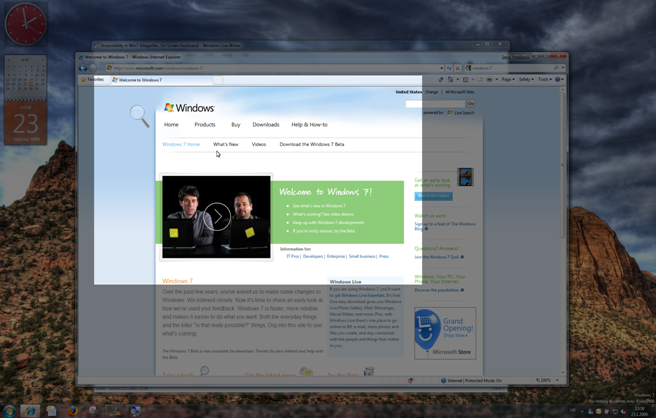Click the Developers link
The width and height of the screenshot is (656, 418).
click(x=313, y=256)
